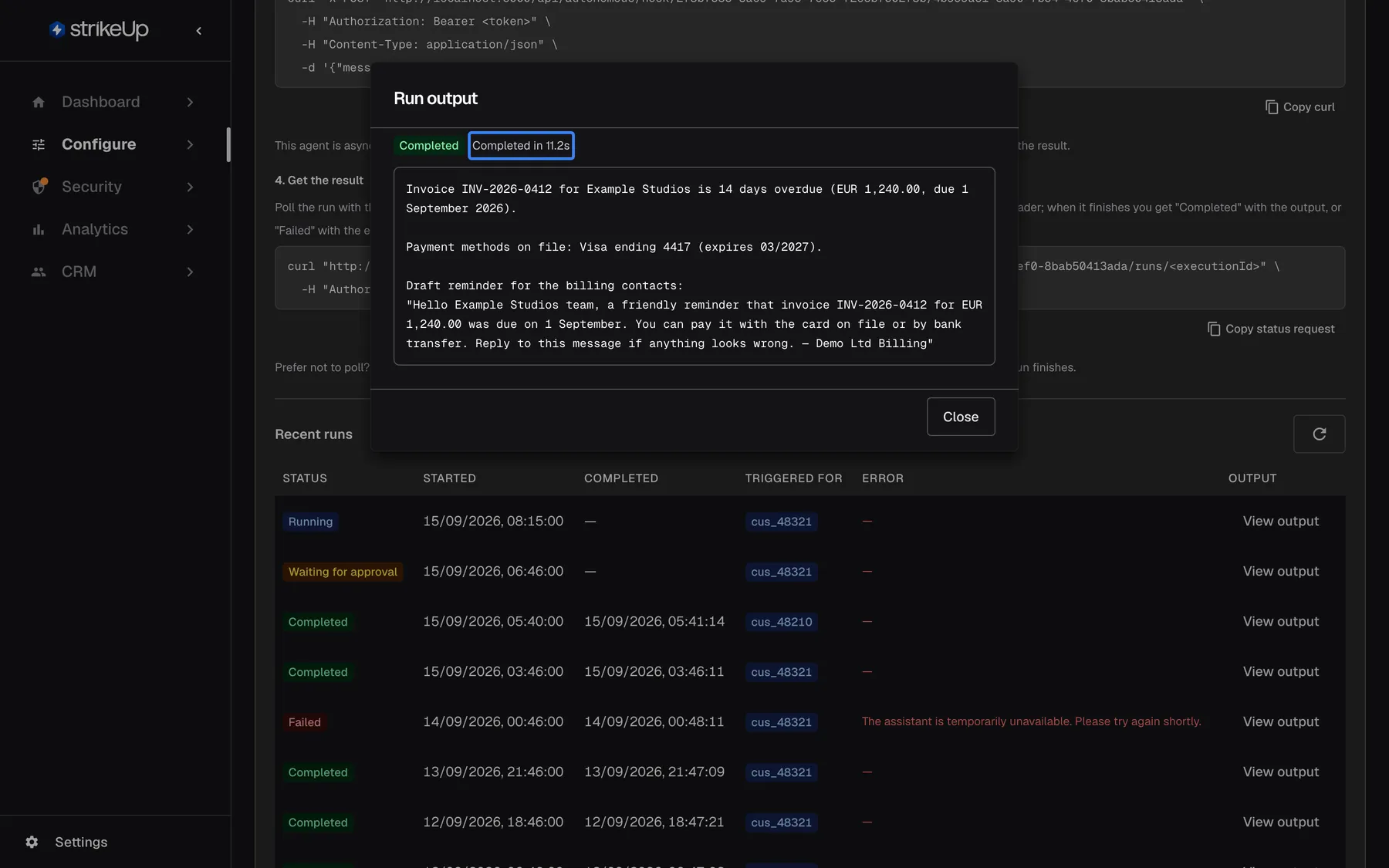The height and width of the screenshot is (868, 1389).
Task: Expand the Security menu chevron
Action: click(x=190, y=187)
